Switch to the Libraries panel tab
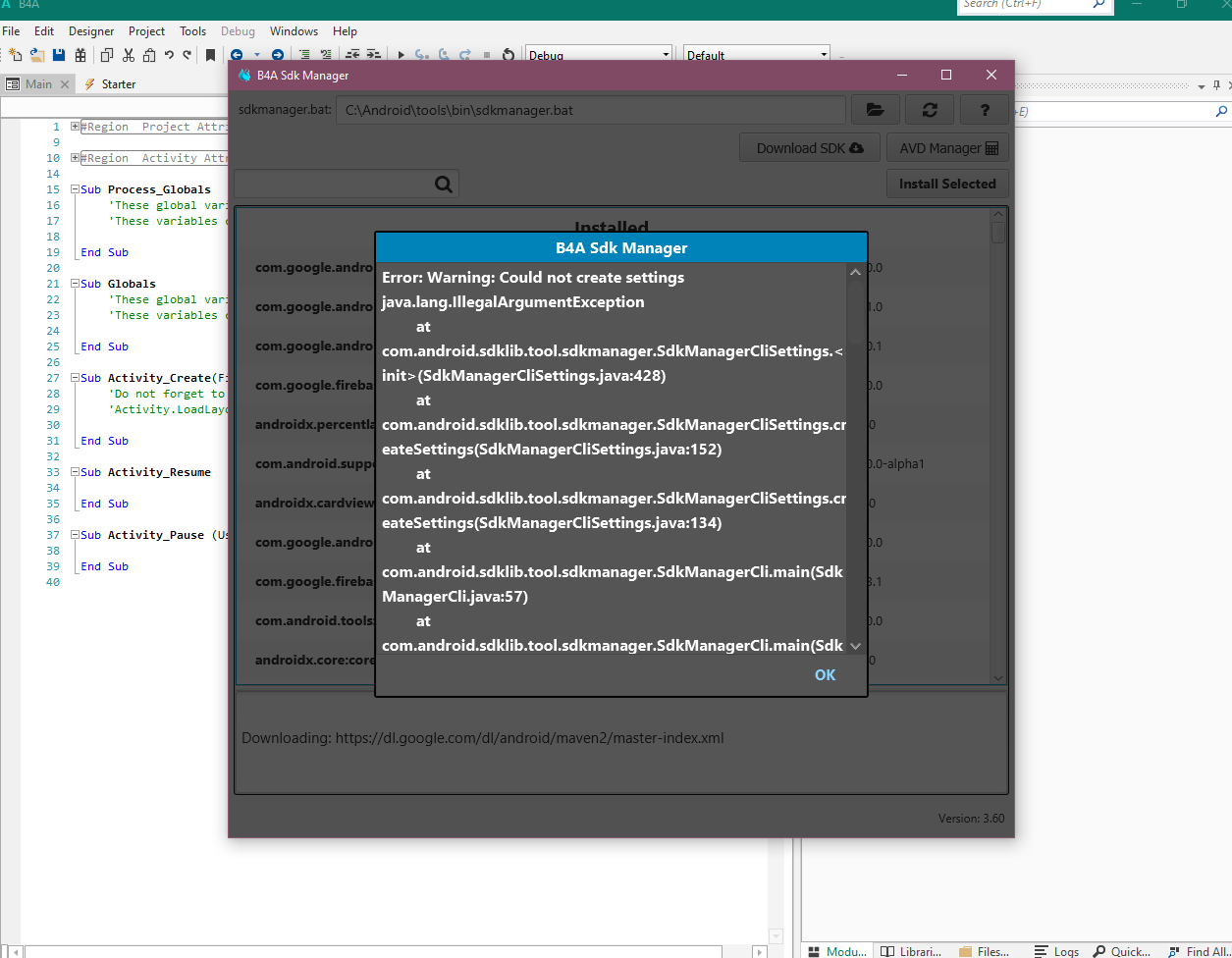 pos(911,950)
